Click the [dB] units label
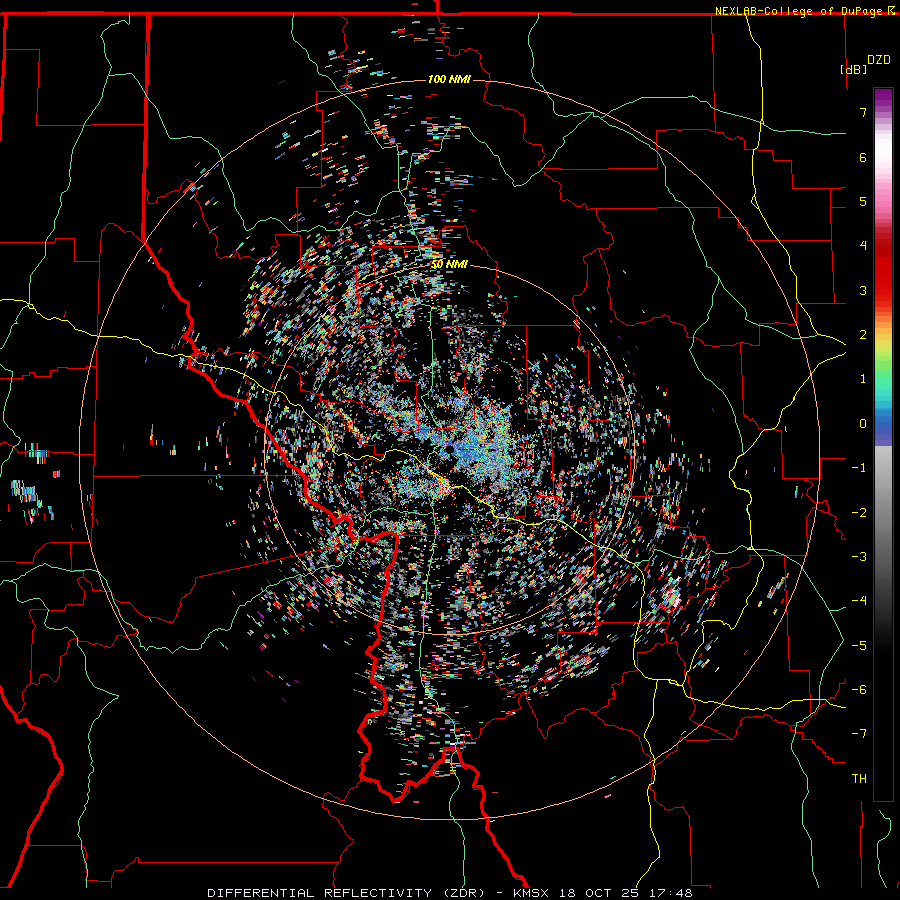Viewport: 900px width, 900px height. click(x=854, y=69)
